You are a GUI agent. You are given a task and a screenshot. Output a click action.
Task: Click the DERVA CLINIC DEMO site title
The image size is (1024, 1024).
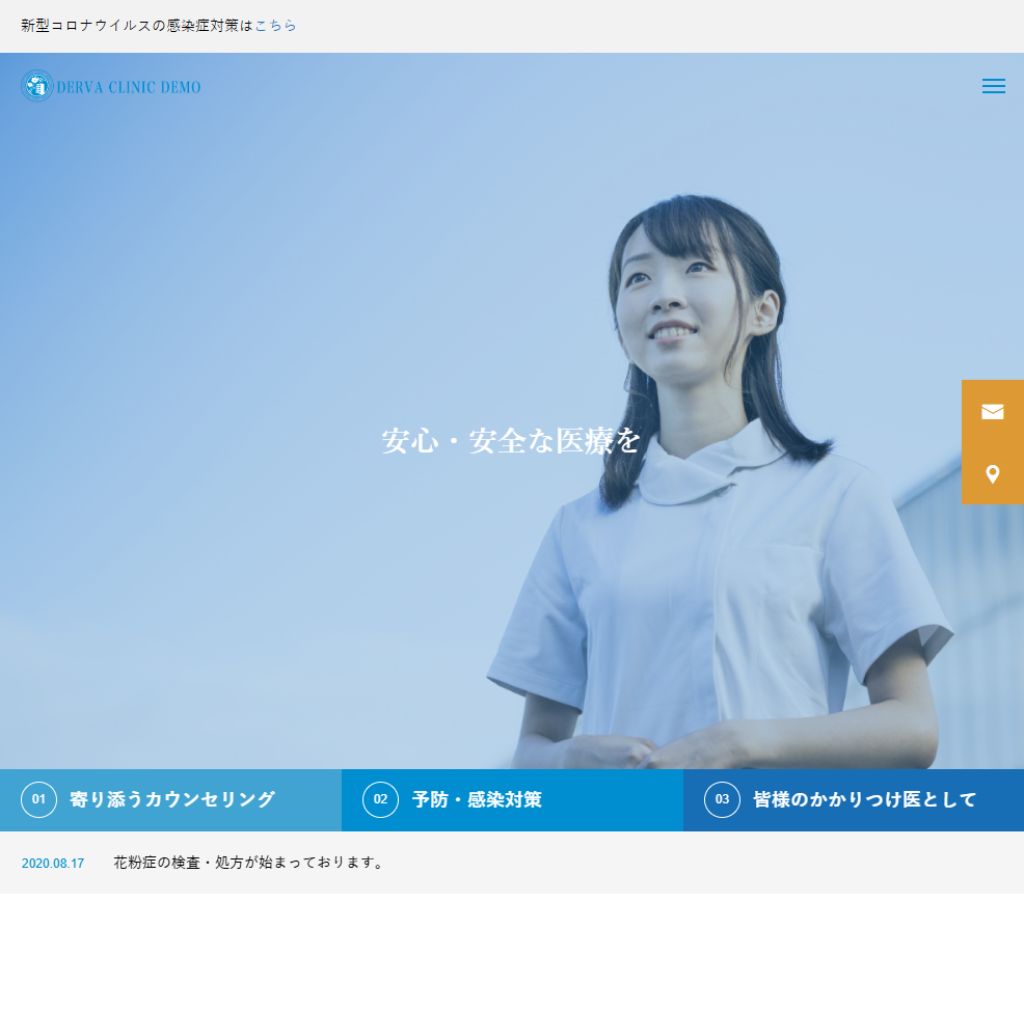tap(130, 86)
